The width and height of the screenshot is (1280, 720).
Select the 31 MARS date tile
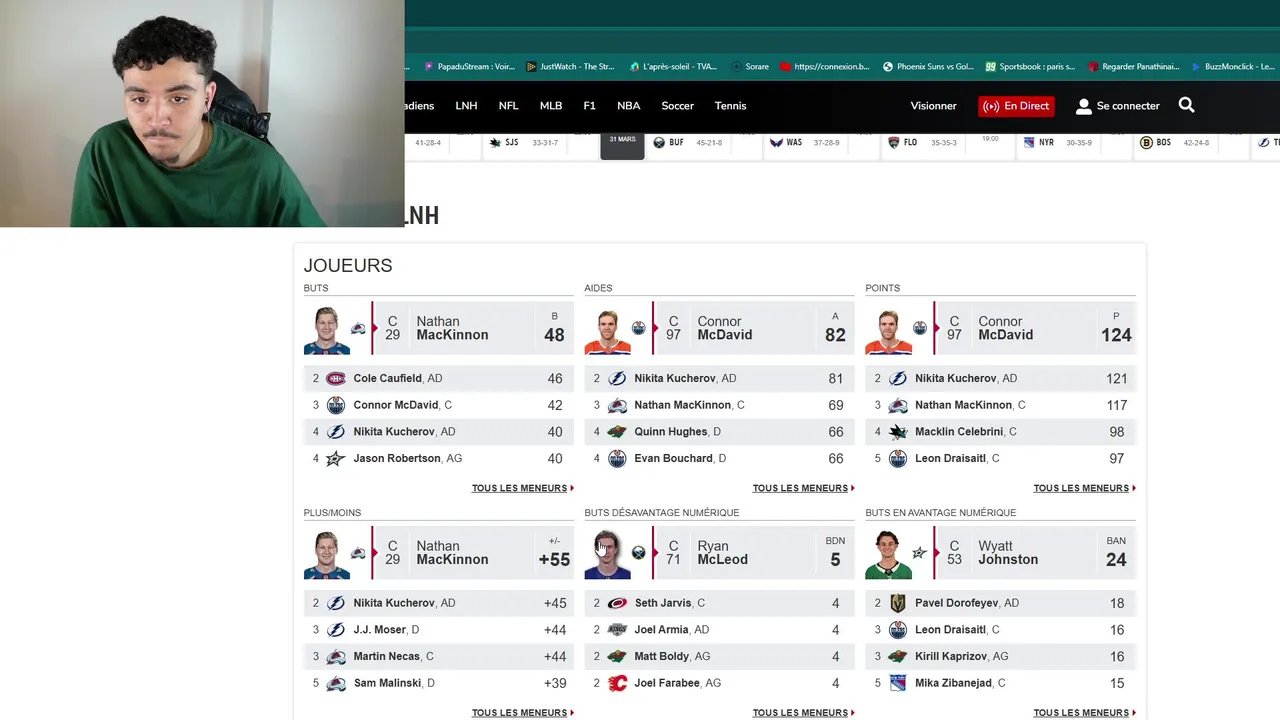[x=622, y=144]
